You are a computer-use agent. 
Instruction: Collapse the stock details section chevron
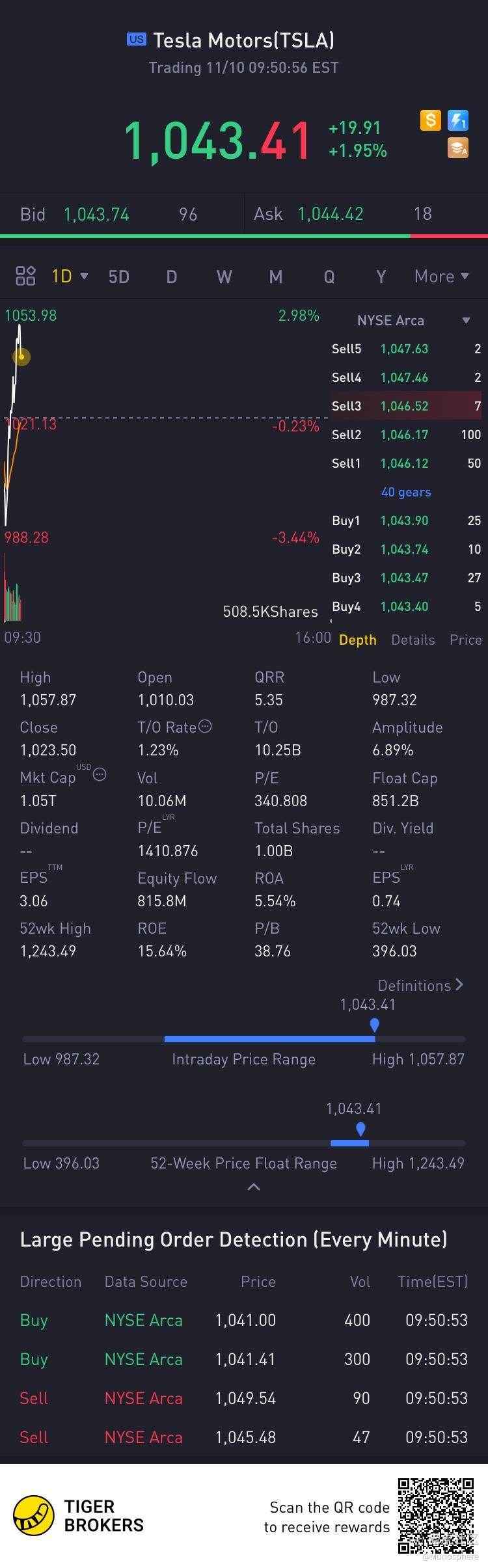pyautogui.click(x=254, y=1187)
